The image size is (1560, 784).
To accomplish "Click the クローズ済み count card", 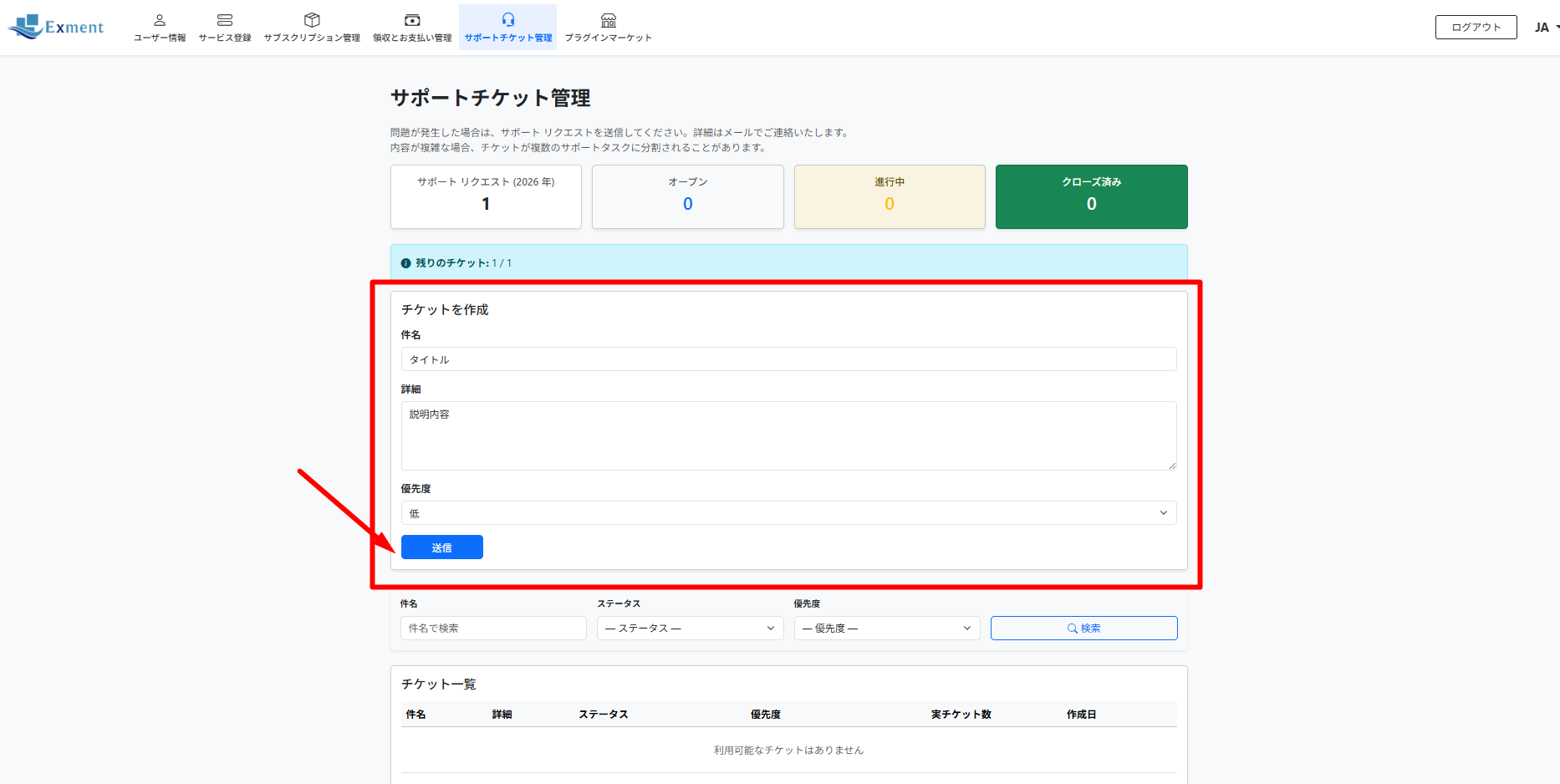I will click(1092, 196).
